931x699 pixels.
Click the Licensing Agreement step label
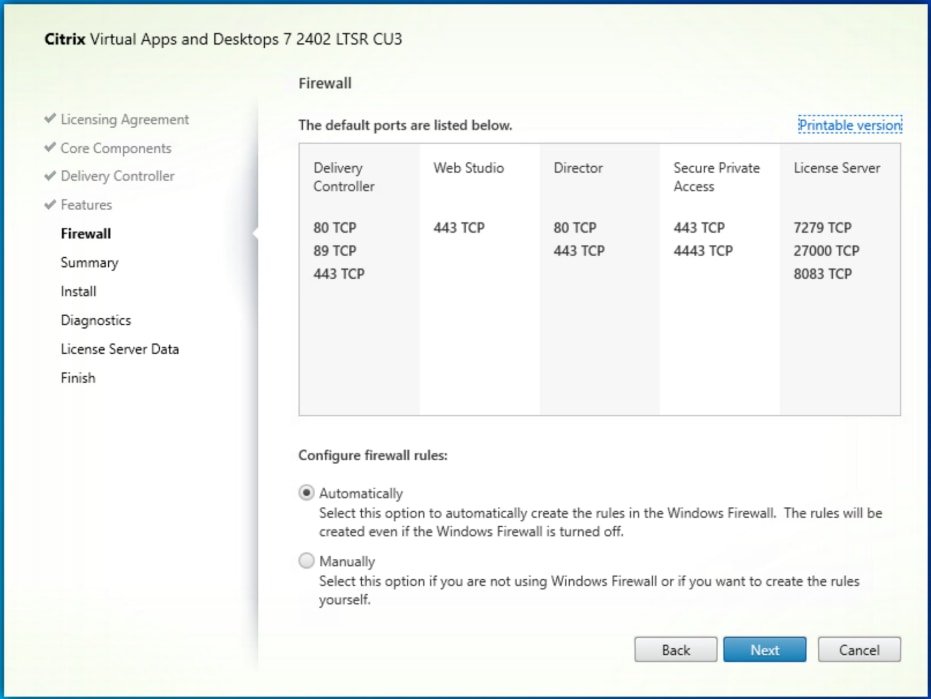(x=125, y=119)
